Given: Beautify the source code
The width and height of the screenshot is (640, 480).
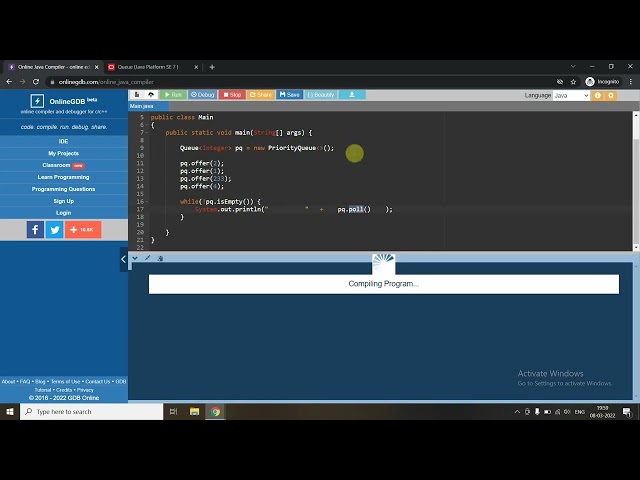Looking at the screenshot, I should point(321,95).
